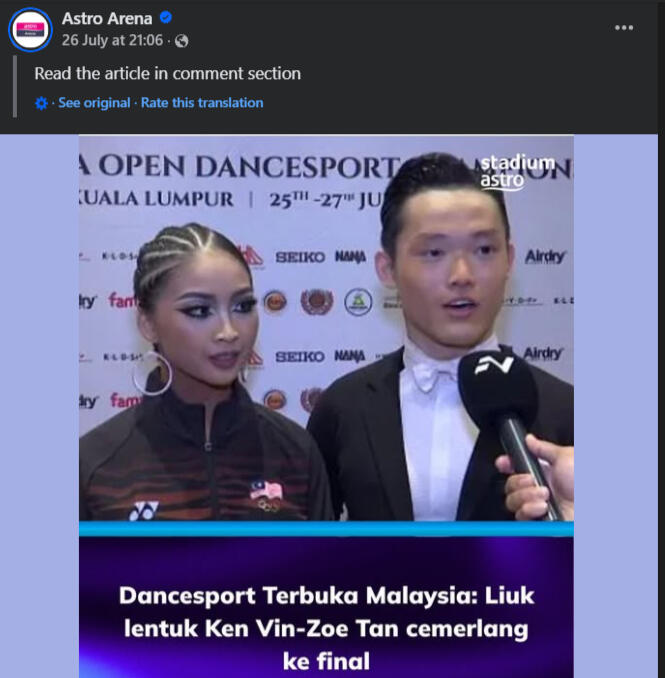
Task: Open the three-dots post options menu
Action: point(624,28)
